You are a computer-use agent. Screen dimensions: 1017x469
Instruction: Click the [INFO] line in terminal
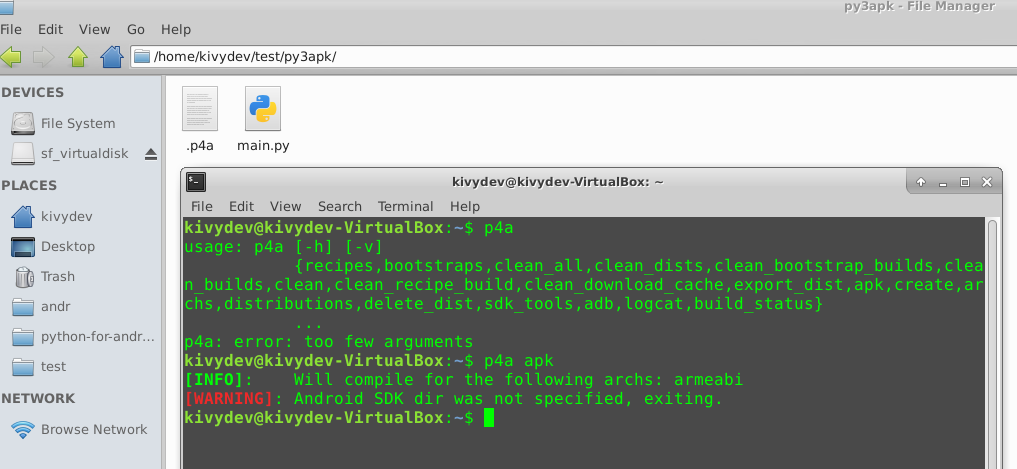click(464, 379)
